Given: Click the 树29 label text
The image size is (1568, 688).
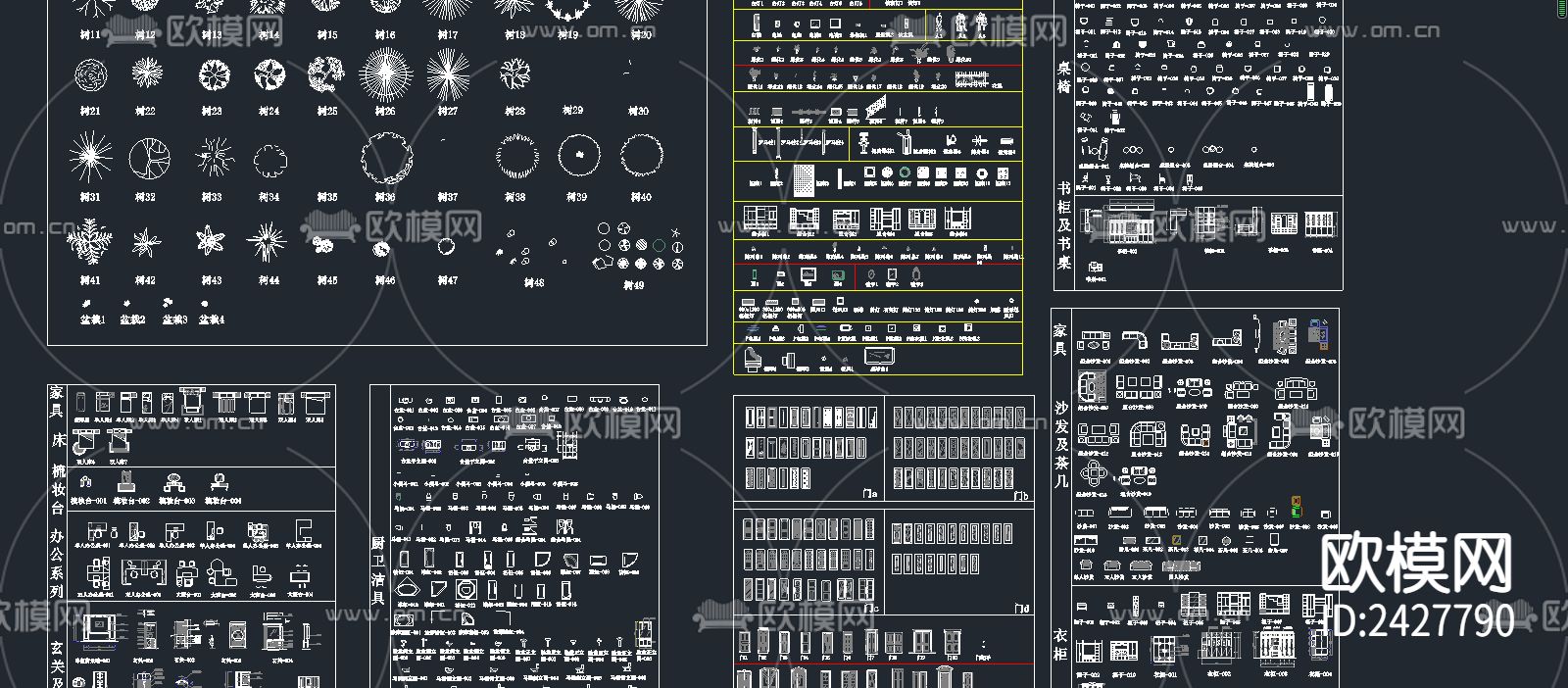Looking at the screenshot, I should pos(574,111).
